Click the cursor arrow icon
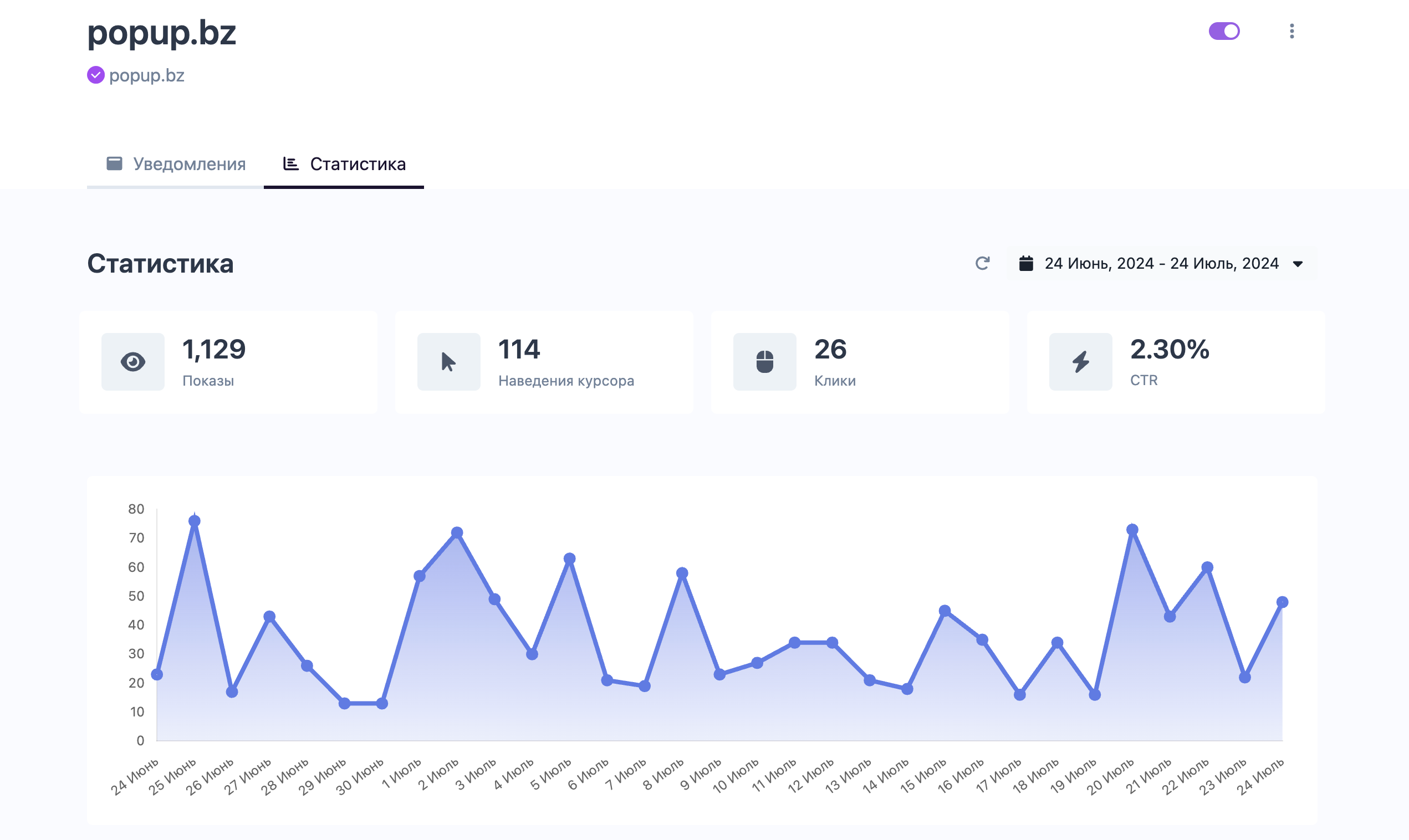Viewport: 1409px width, 840px height. pos(448,362)
